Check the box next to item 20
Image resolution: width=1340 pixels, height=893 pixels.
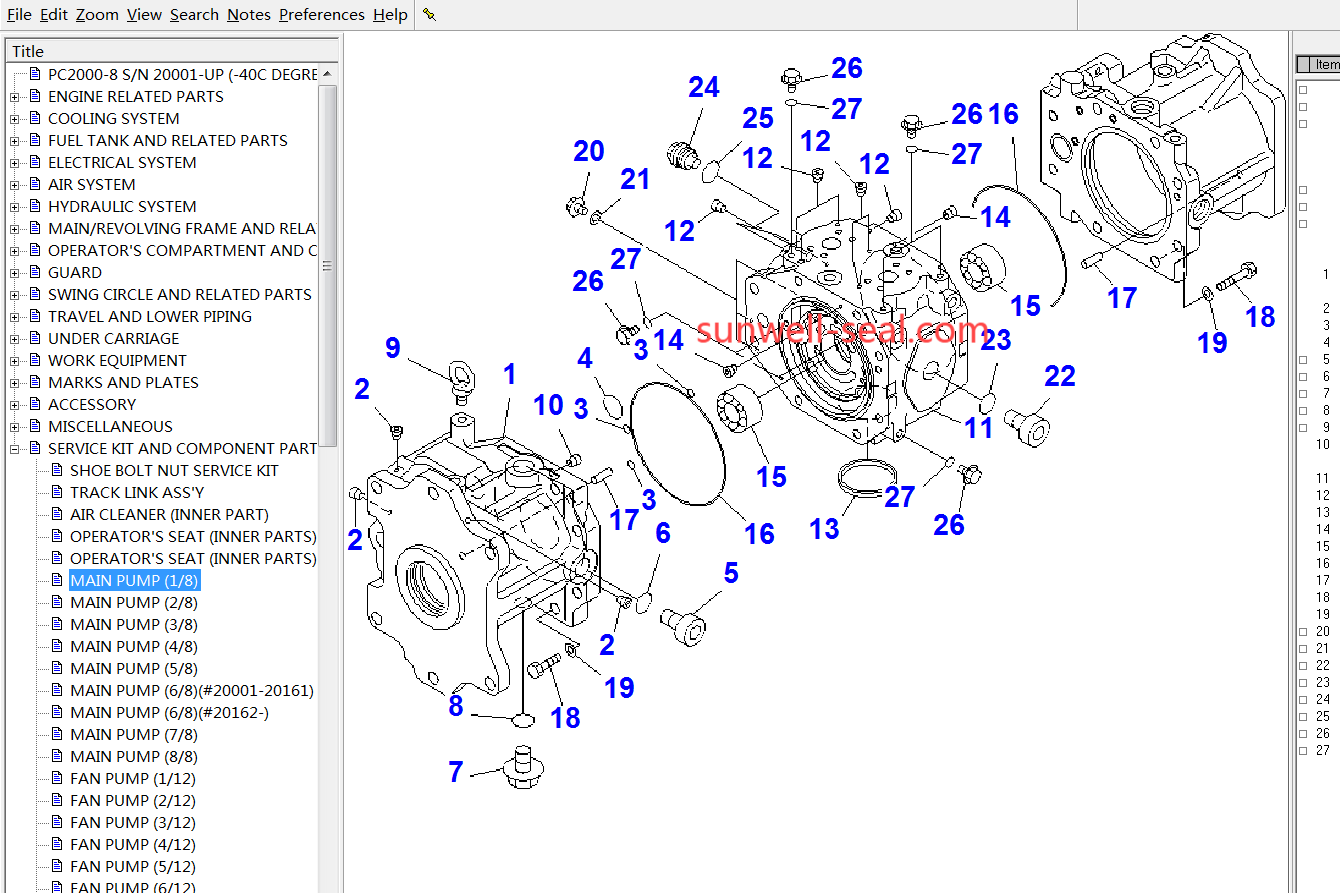pos(1303,631)
